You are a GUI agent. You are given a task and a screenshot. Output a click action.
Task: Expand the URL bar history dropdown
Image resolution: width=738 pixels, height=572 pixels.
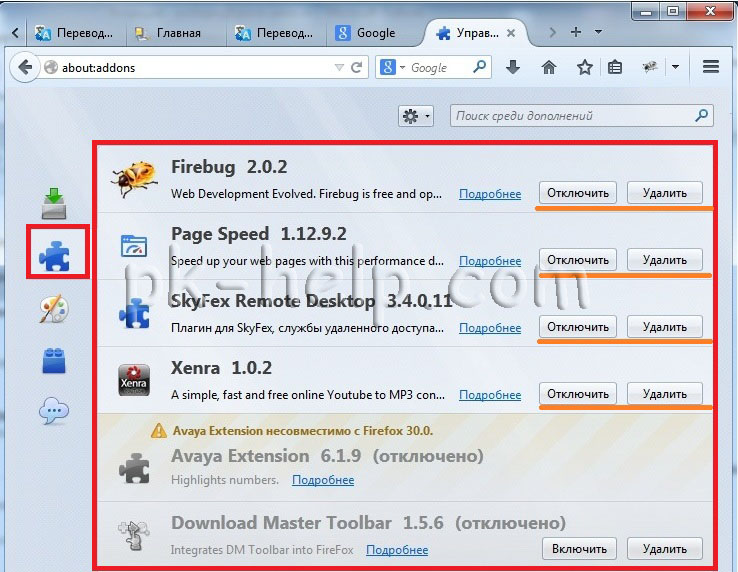[x=339, y=68]
